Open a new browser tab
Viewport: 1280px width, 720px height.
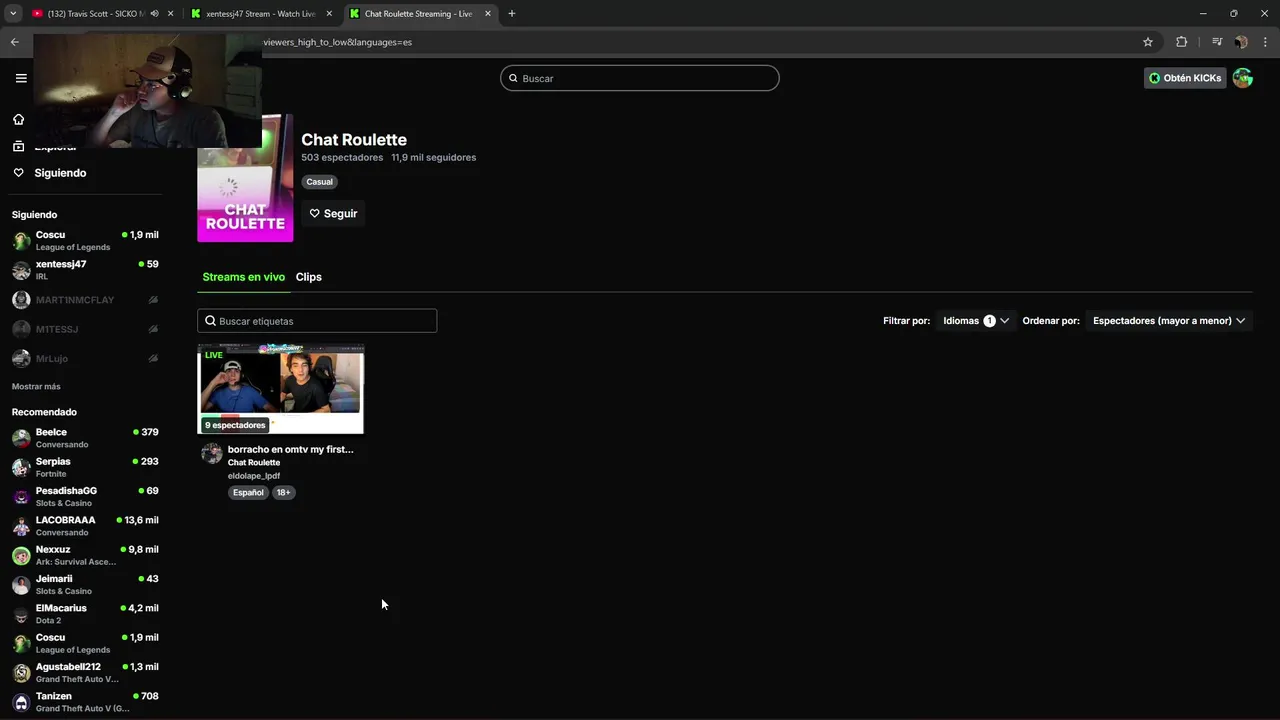512,14
